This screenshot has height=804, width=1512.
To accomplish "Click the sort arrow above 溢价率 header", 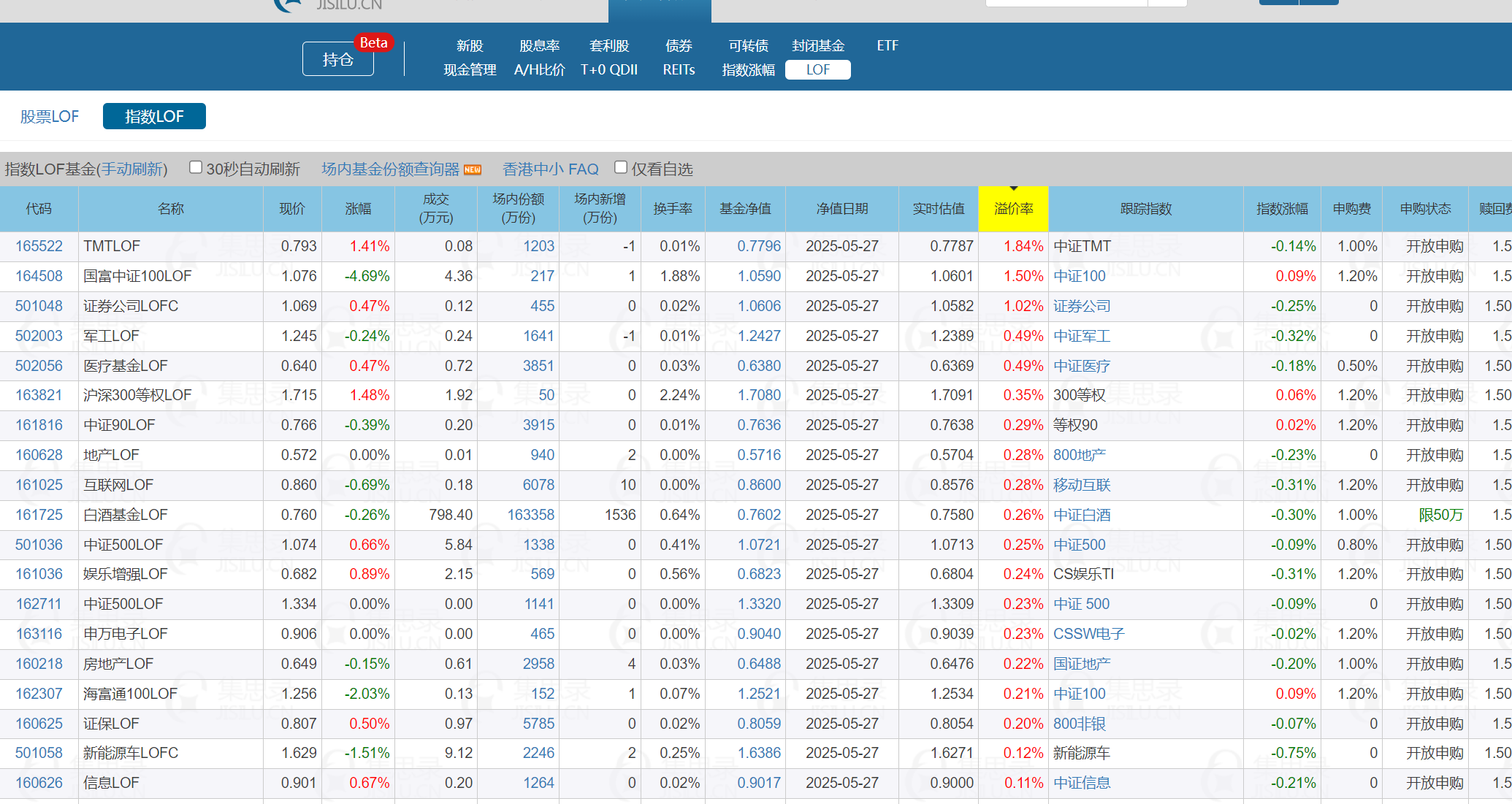I will 1013,189.
